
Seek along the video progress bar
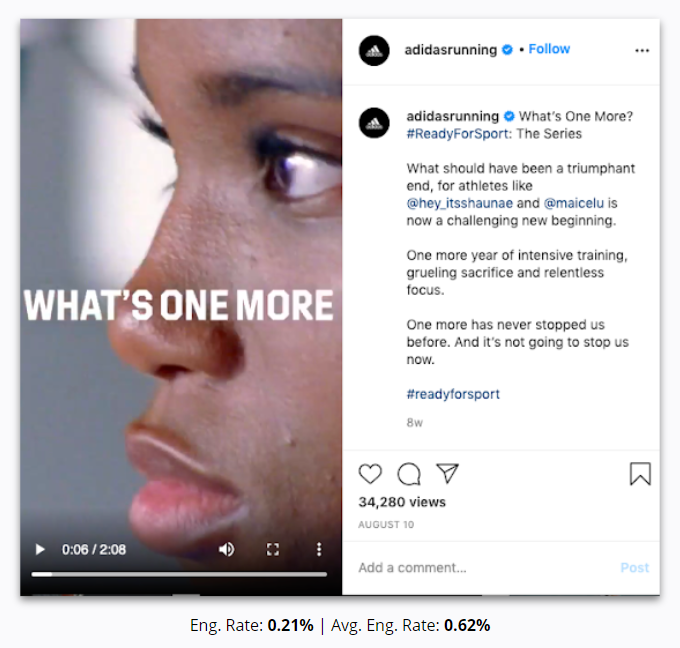pos(179,574)
